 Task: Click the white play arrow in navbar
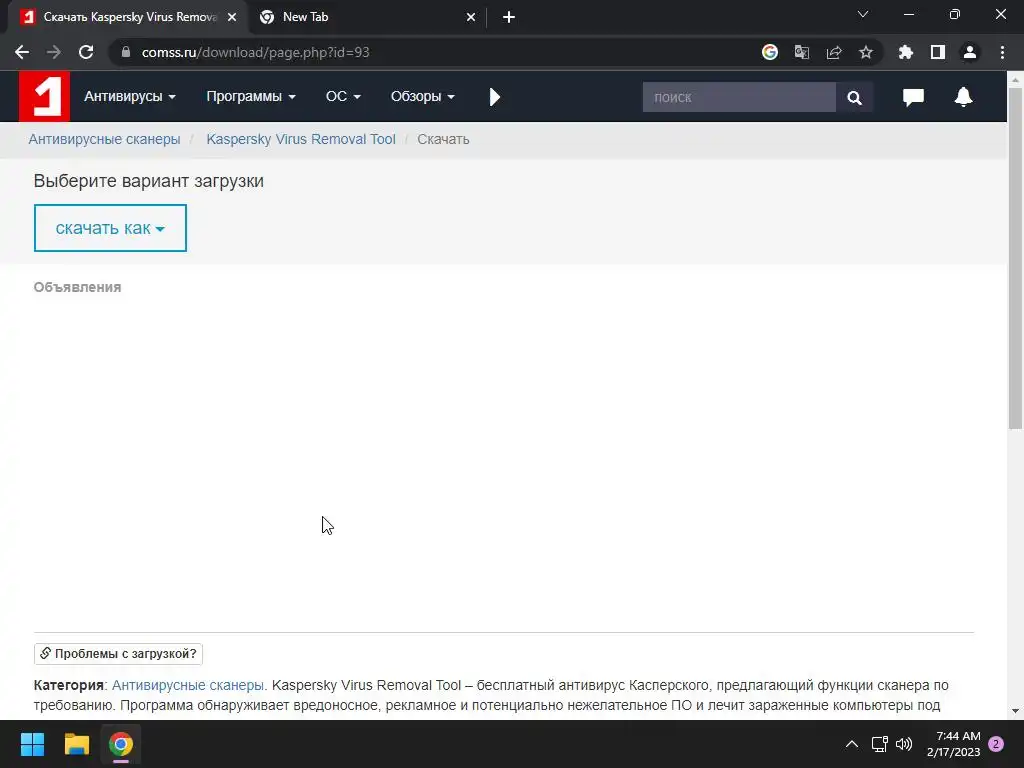[494, 97]
